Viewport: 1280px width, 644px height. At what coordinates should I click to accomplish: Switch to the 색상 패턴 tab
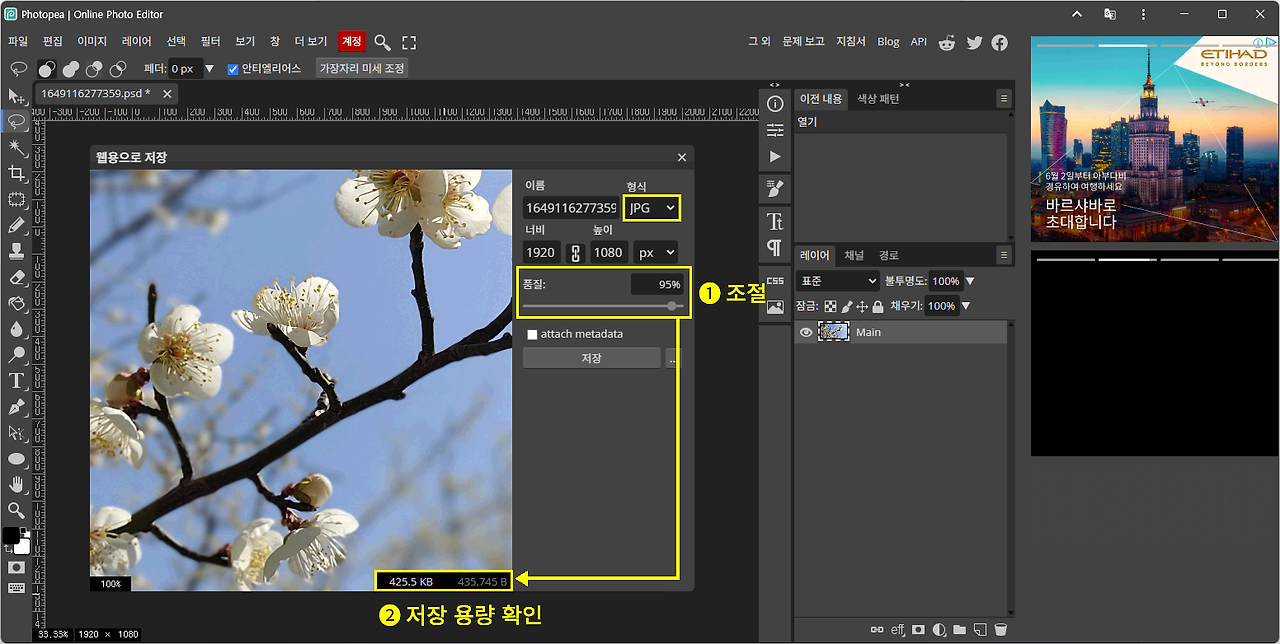(878, 99)
